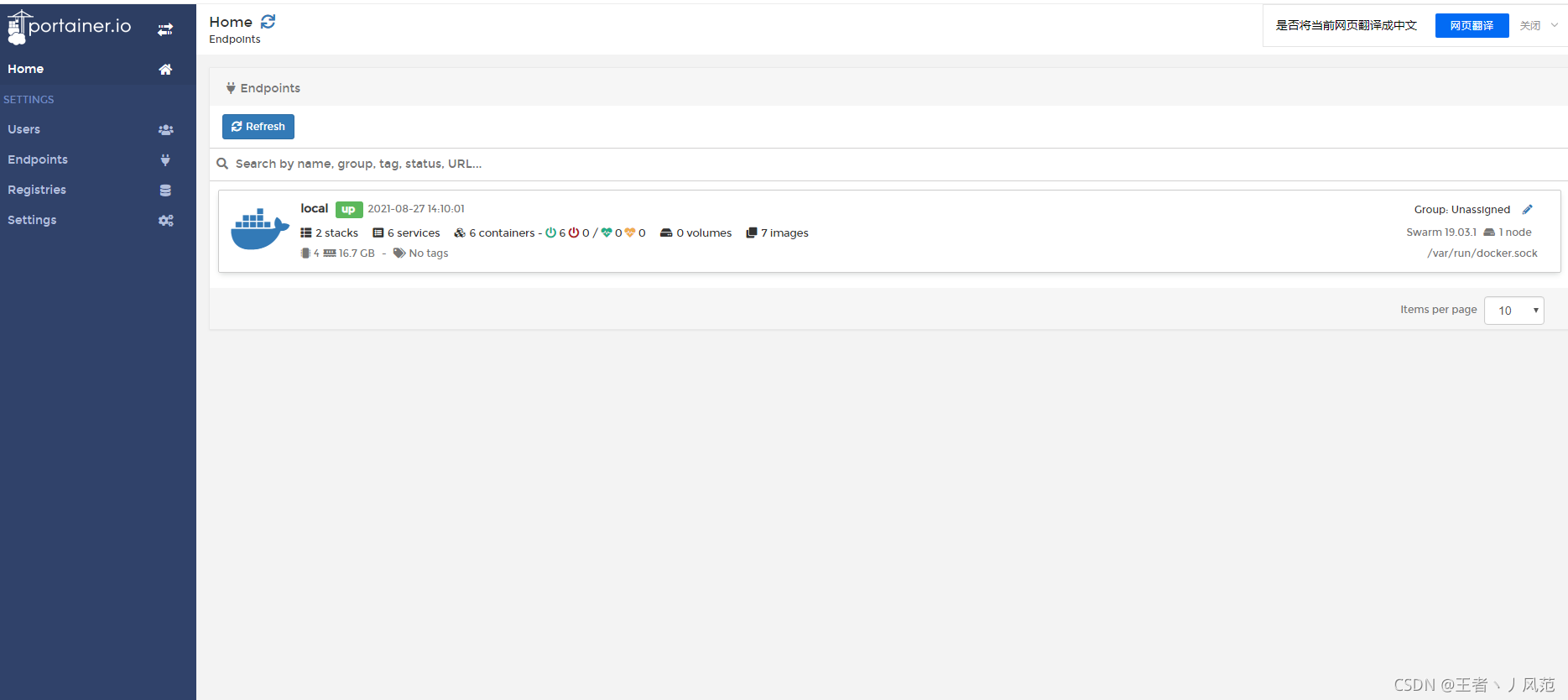Click the search magnifier icon
Screen dimensions: 1568x700
[222, 164]
